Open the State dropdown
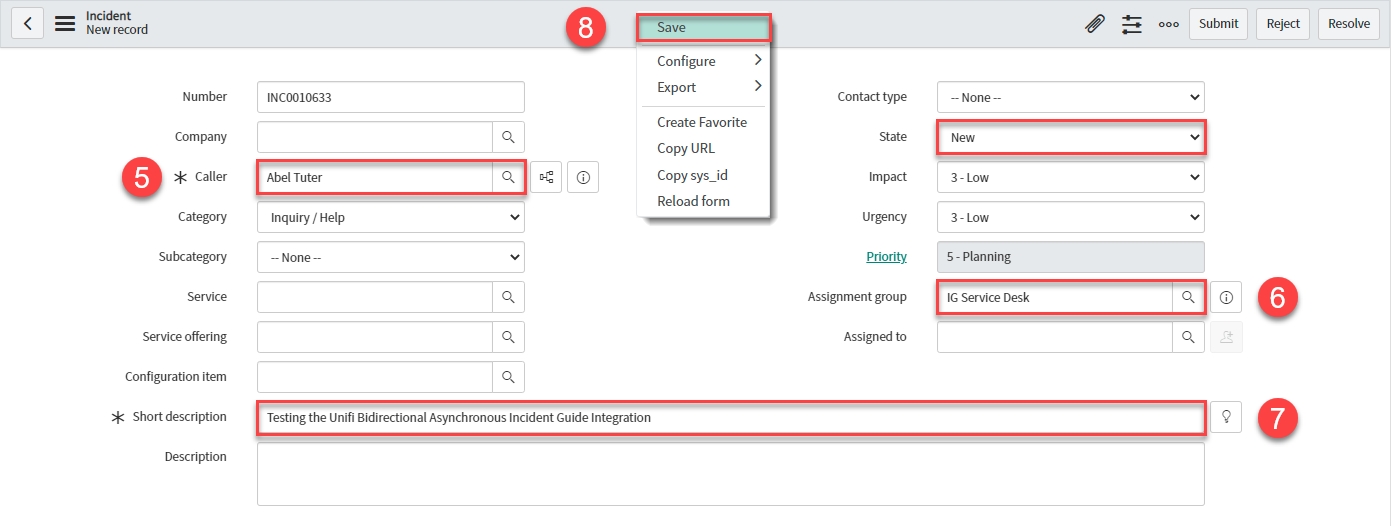 (x=1070, y=137)
